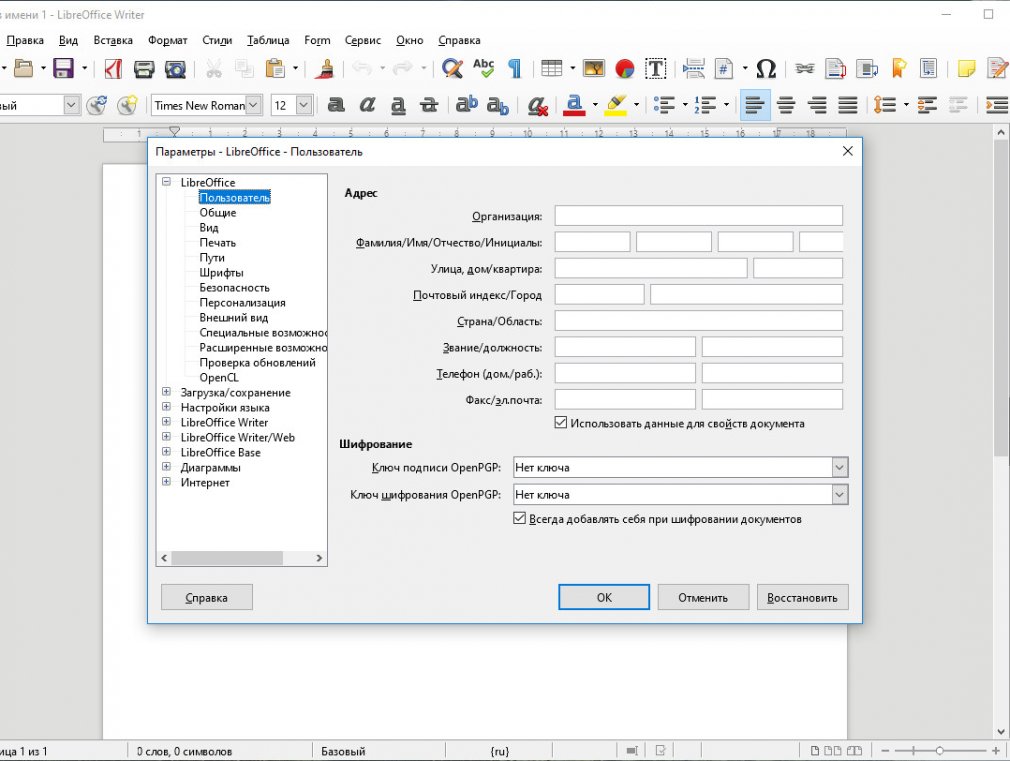Click the OK button
Screen dimensions: 1010x761
pyautogui.click(x=604, y=597)
